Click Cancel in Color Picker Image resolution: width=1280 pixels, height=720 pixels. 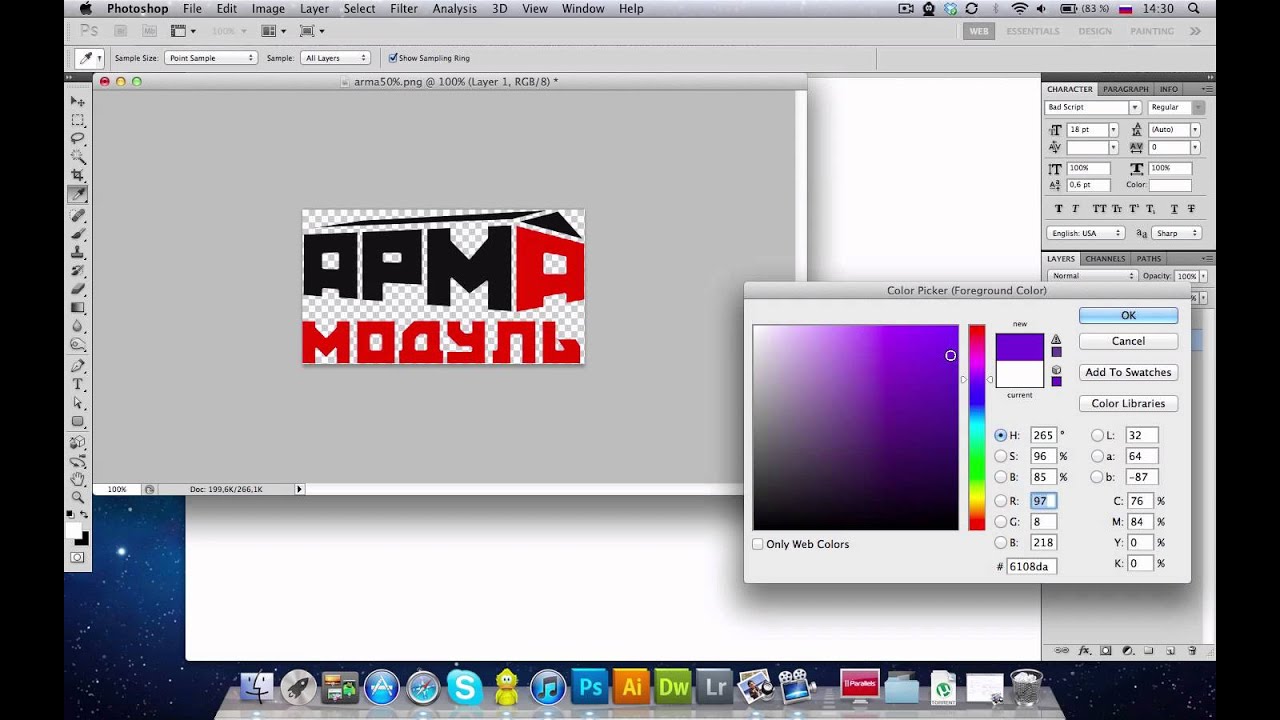[1128, 341]
